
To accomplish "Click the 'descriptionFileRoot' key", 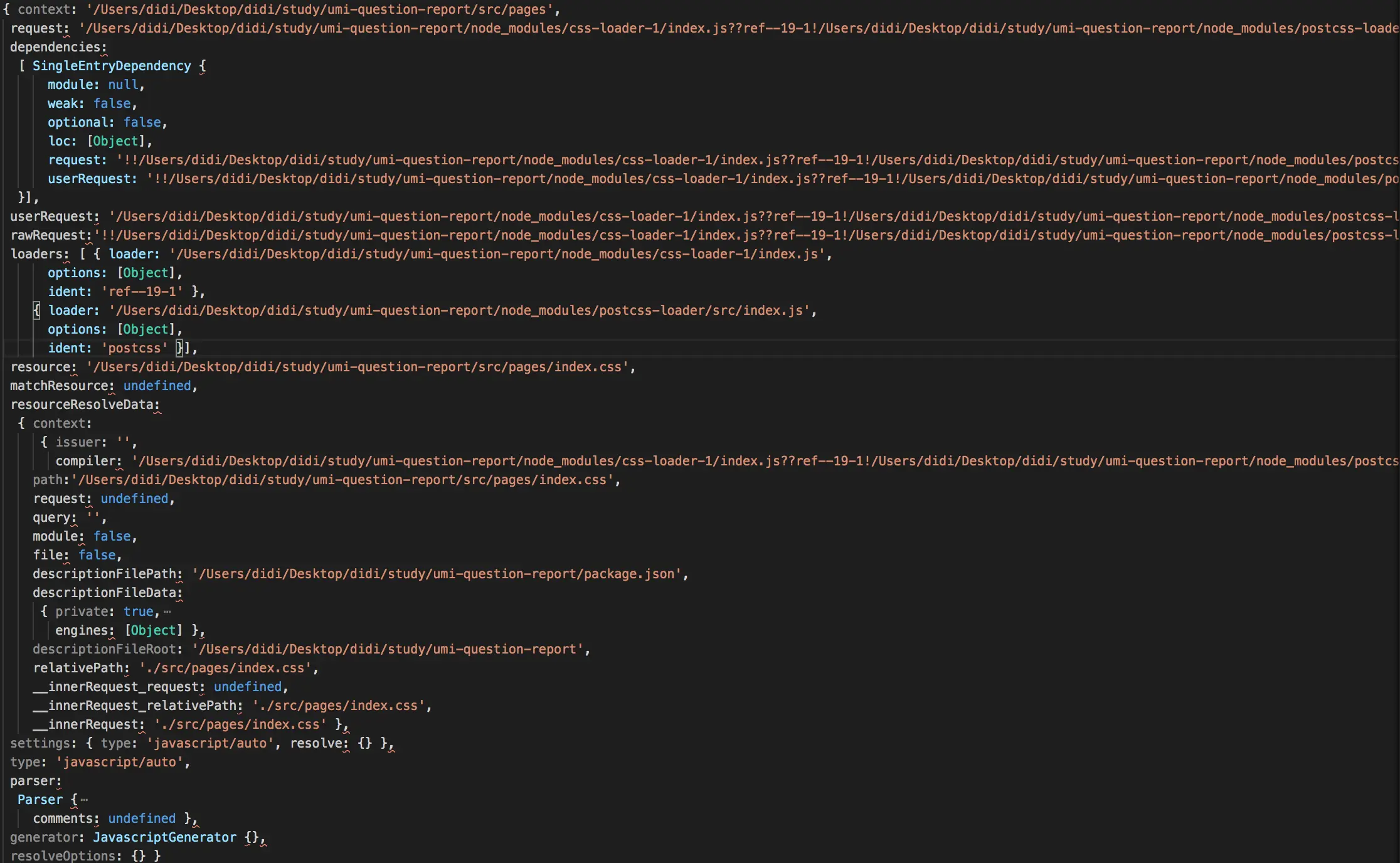I will click(x=105, y=649).
